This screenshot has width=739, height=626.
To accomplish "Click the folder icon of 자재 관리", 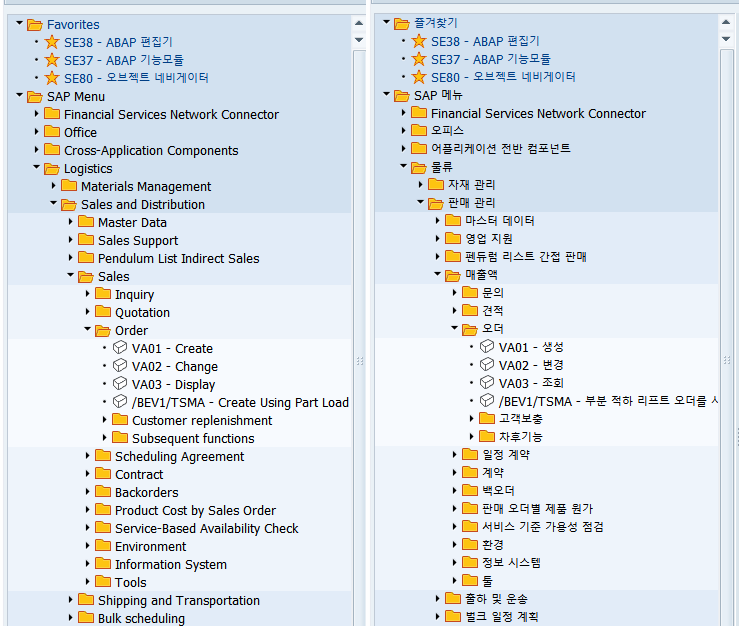I will (436, 184).
